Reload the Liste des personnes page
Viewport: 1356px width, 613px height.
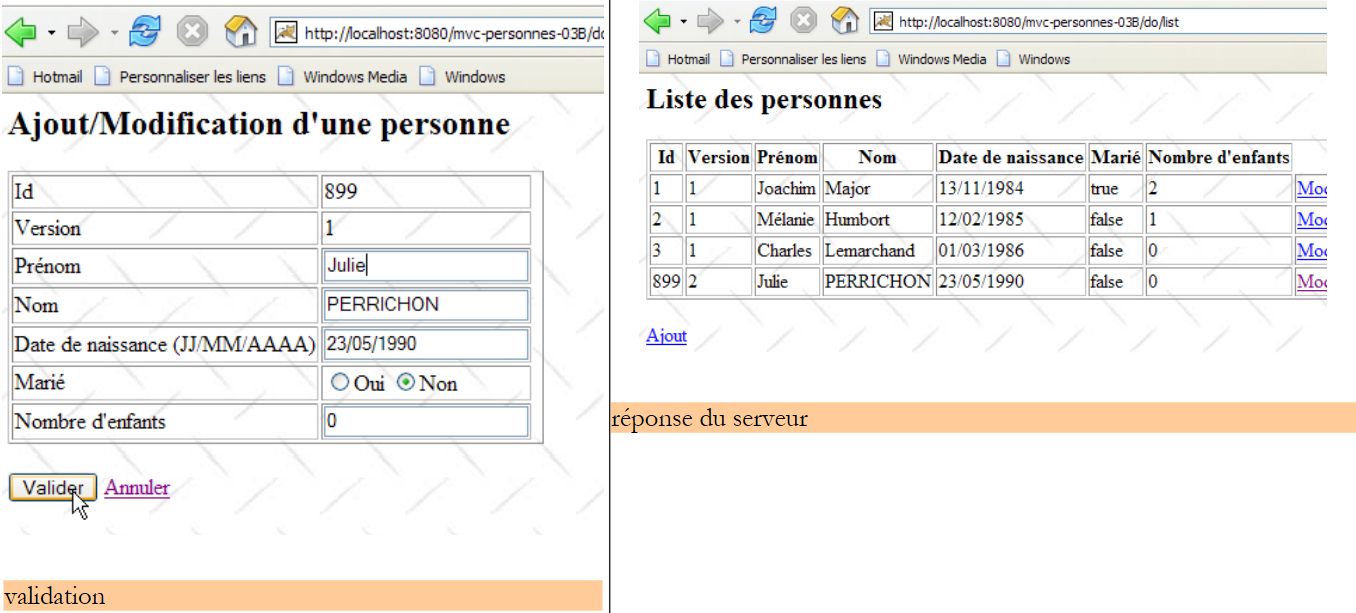tap(764, 20)
